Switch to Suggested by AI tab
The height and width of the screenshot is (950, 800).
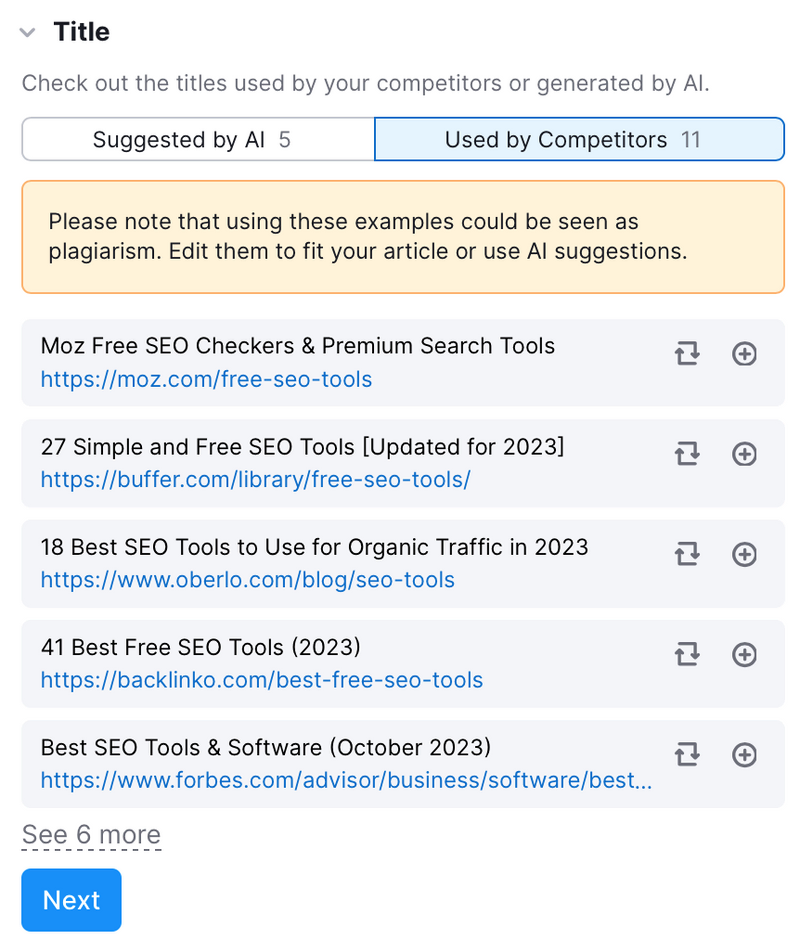coord(198,139)
